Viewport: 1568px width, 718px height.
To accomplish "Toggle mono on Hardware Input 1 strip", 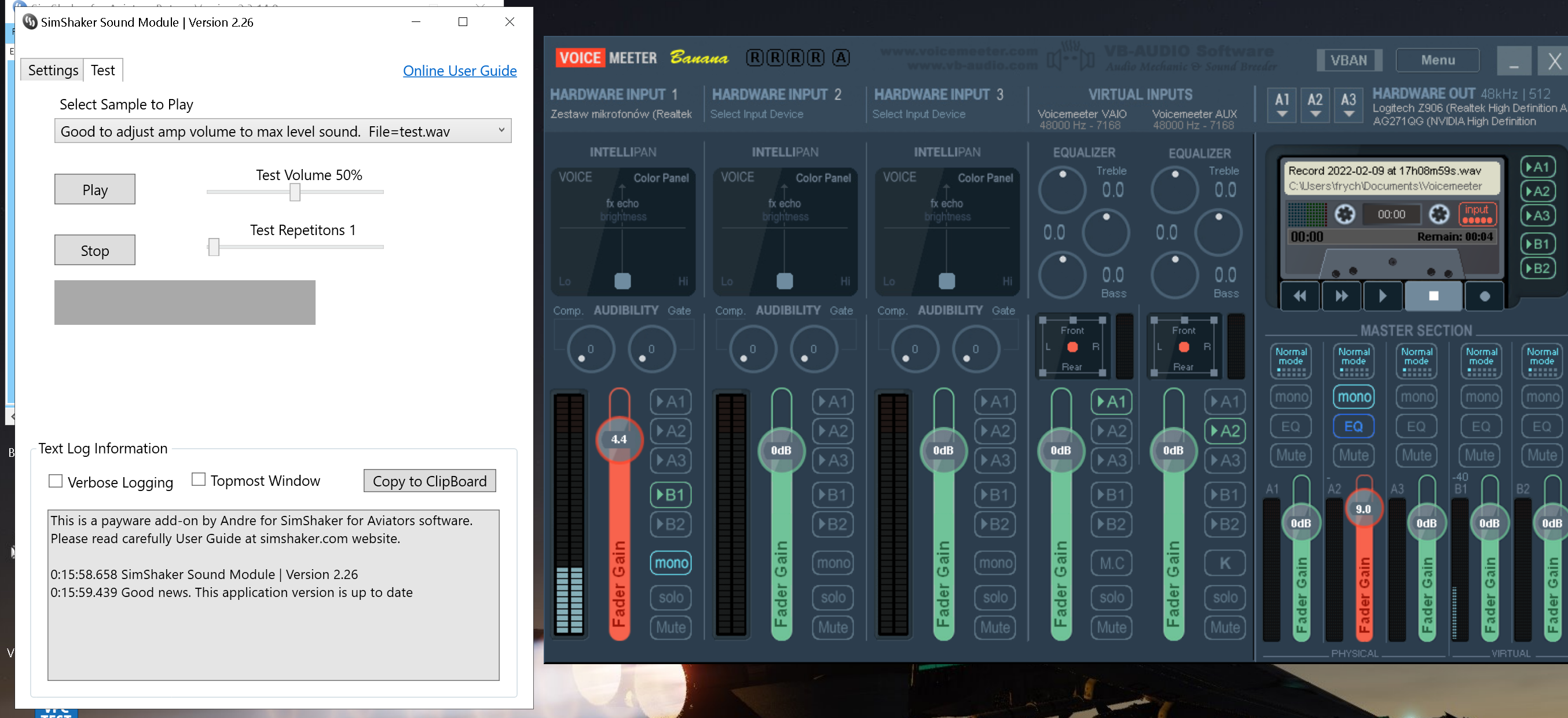I will (671, 563).
